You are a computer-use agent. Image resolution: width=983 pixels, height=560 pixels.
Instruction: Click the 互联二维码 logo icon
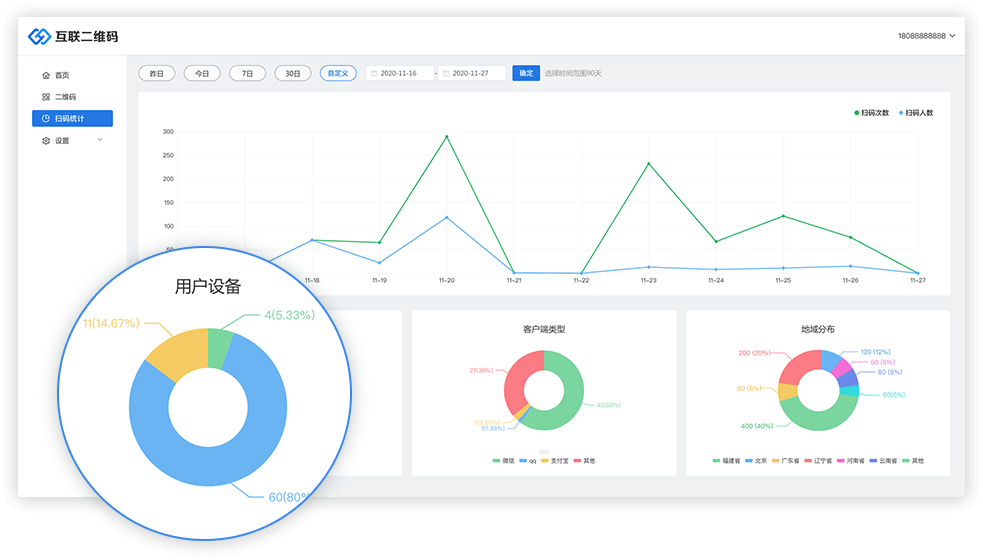tap(39, 36)
